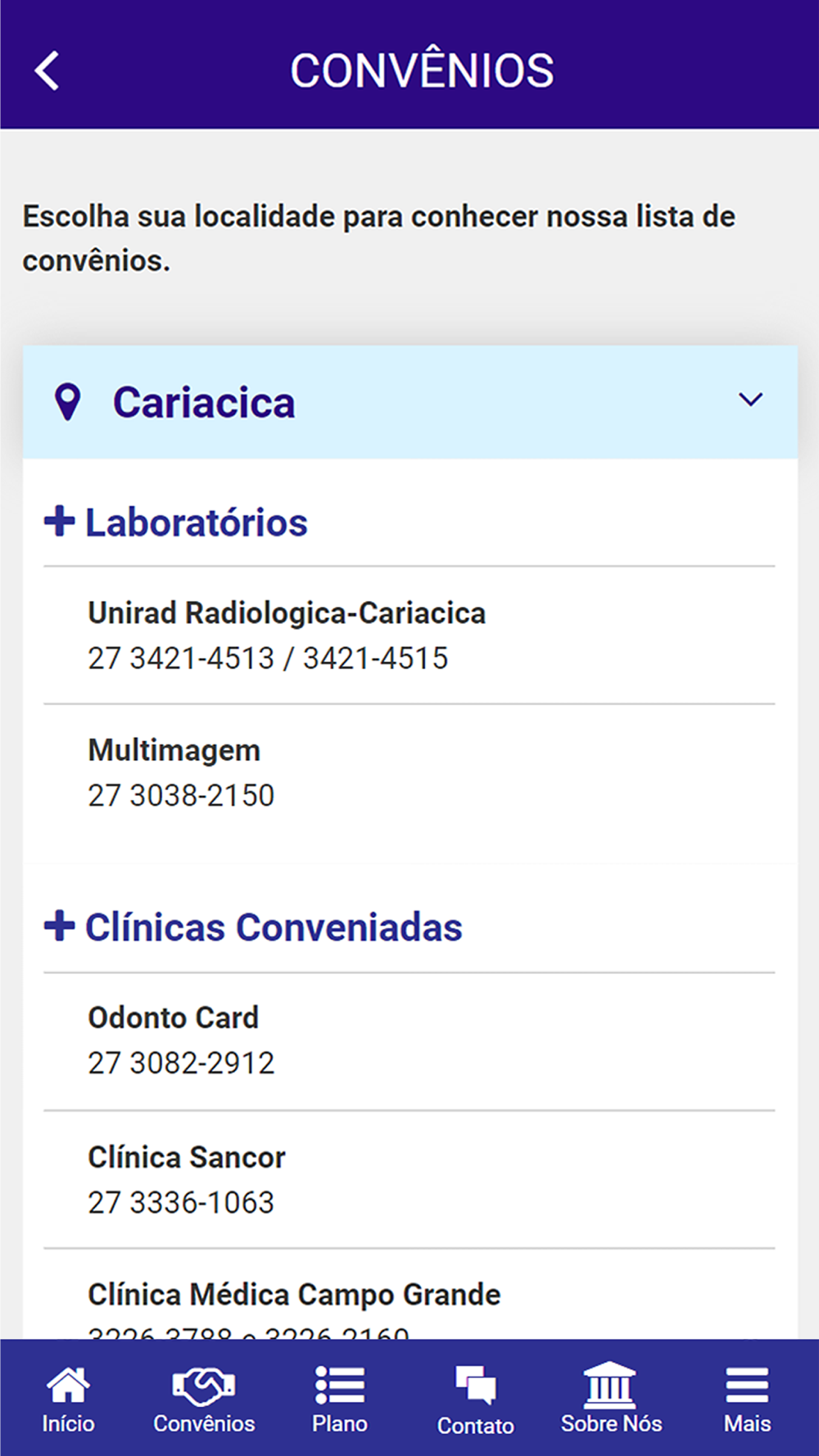
Task: Click the plus icon beside Laboratórios
Action: click(x=60, y=521)
